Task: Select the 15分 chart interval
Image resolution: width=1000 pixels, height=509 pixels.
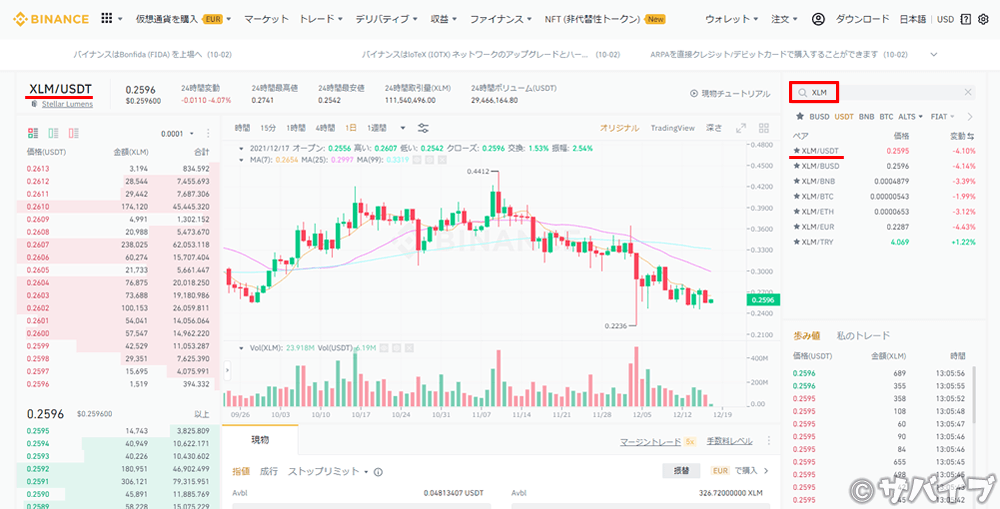Action: click(x=268, y=128)
